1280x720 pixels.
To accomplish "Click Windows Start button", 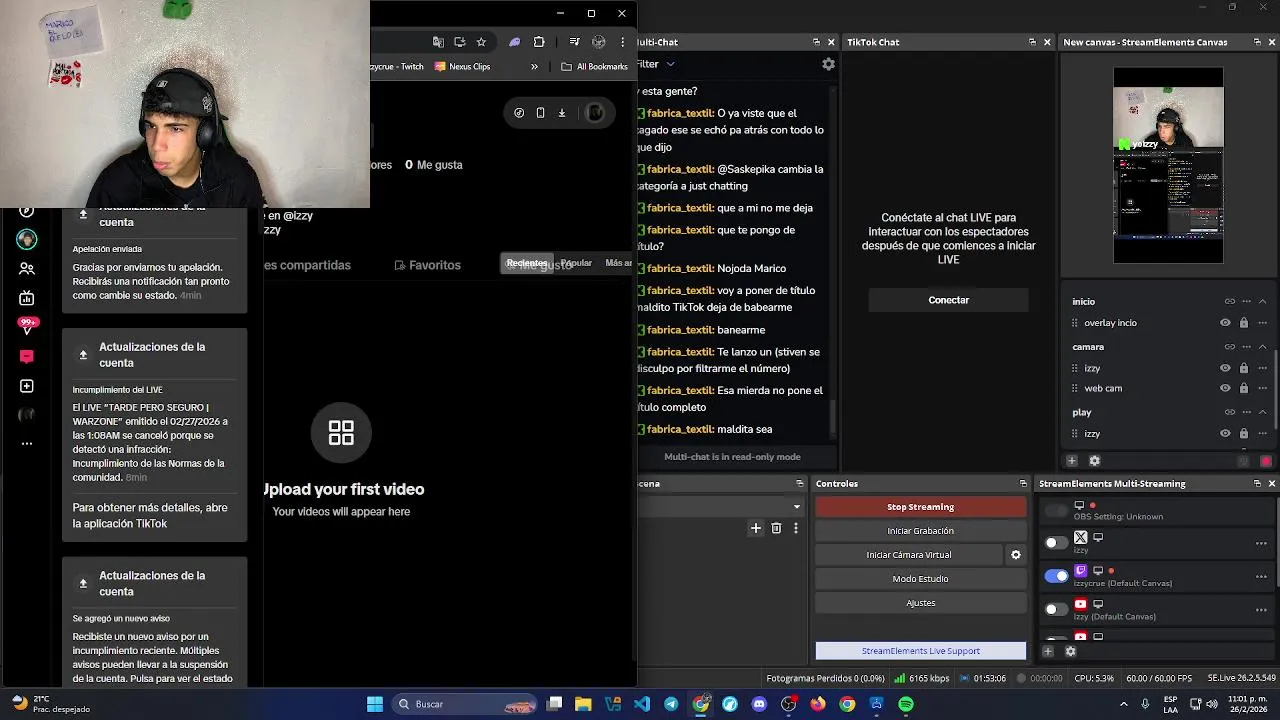I will point(375,704).
